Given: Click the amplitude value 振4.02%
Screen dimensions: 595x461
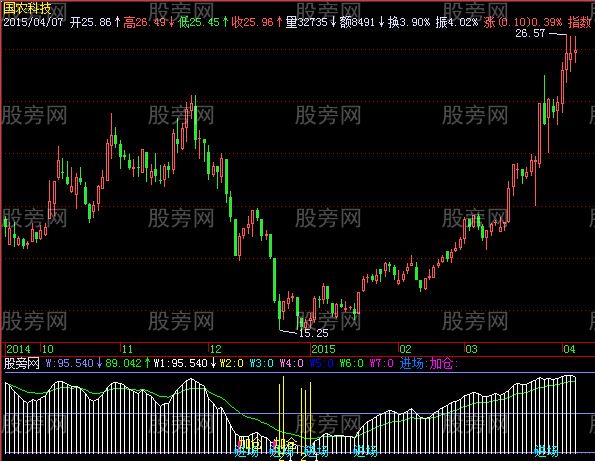Looking at the screenshot, I should [x=457, y=22].
